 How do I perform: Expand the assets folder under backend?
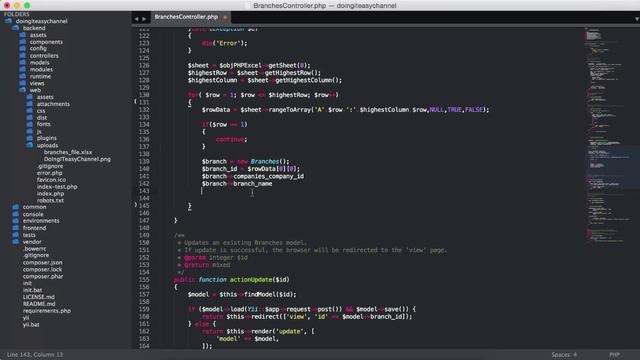tap(38, 35)
